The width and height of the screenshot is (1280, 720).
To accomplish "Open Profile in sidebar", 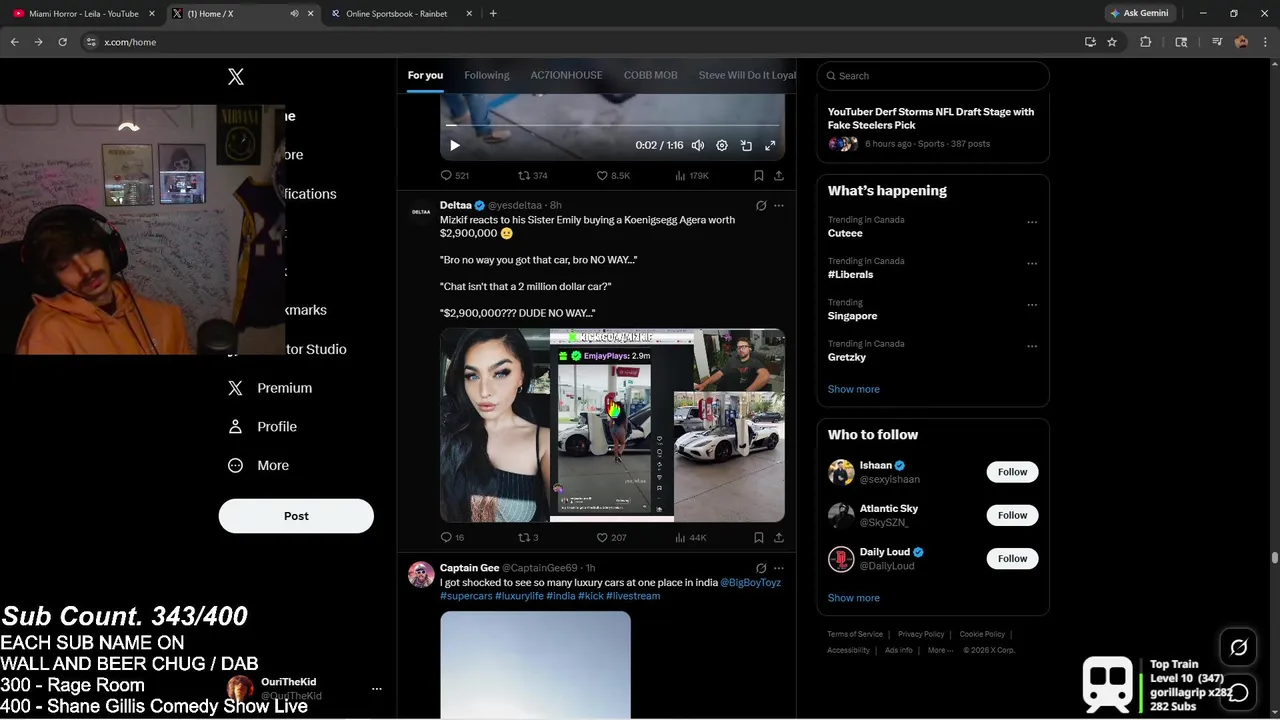I will point(263,427).
